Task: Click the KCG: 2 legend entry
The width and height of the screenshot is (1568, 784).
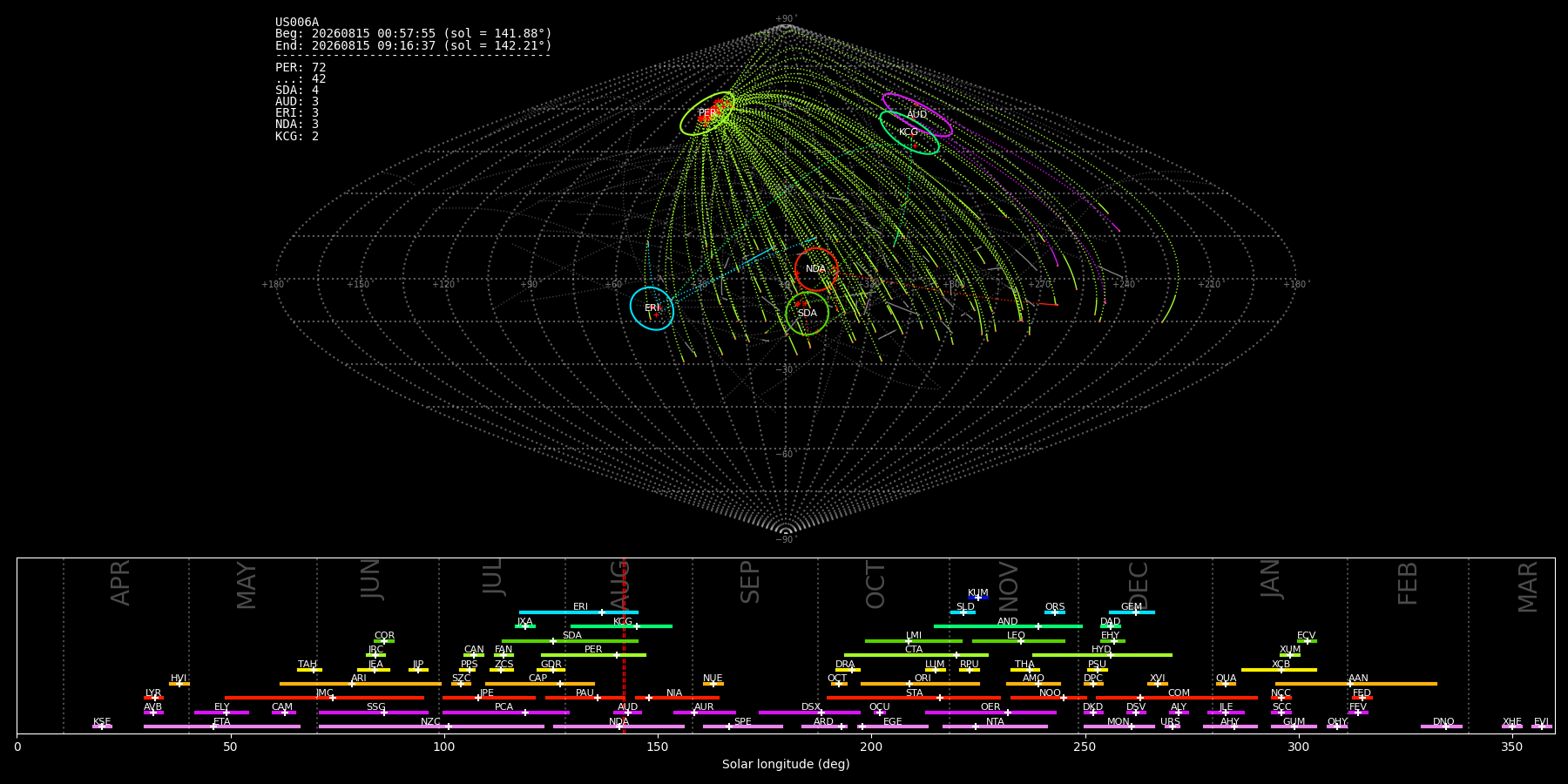Action: (297, 137)
